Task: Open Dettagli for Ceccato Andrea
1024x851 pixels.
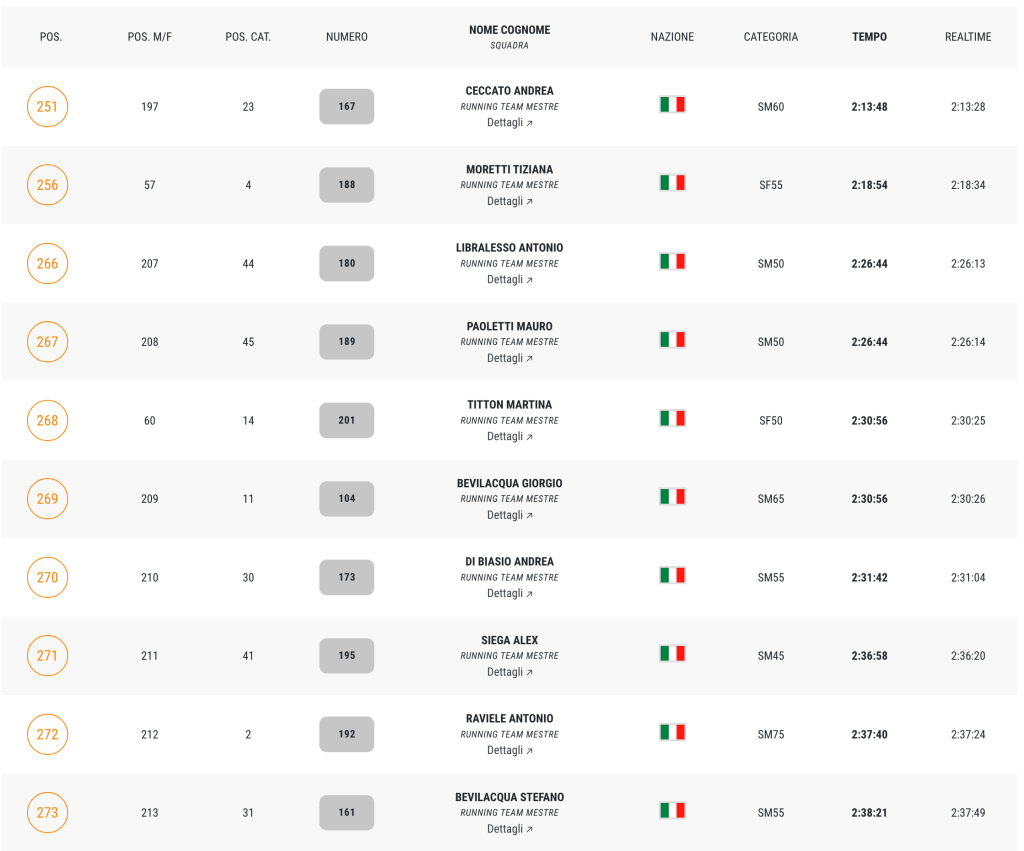Action: click(x=509, y=123)
